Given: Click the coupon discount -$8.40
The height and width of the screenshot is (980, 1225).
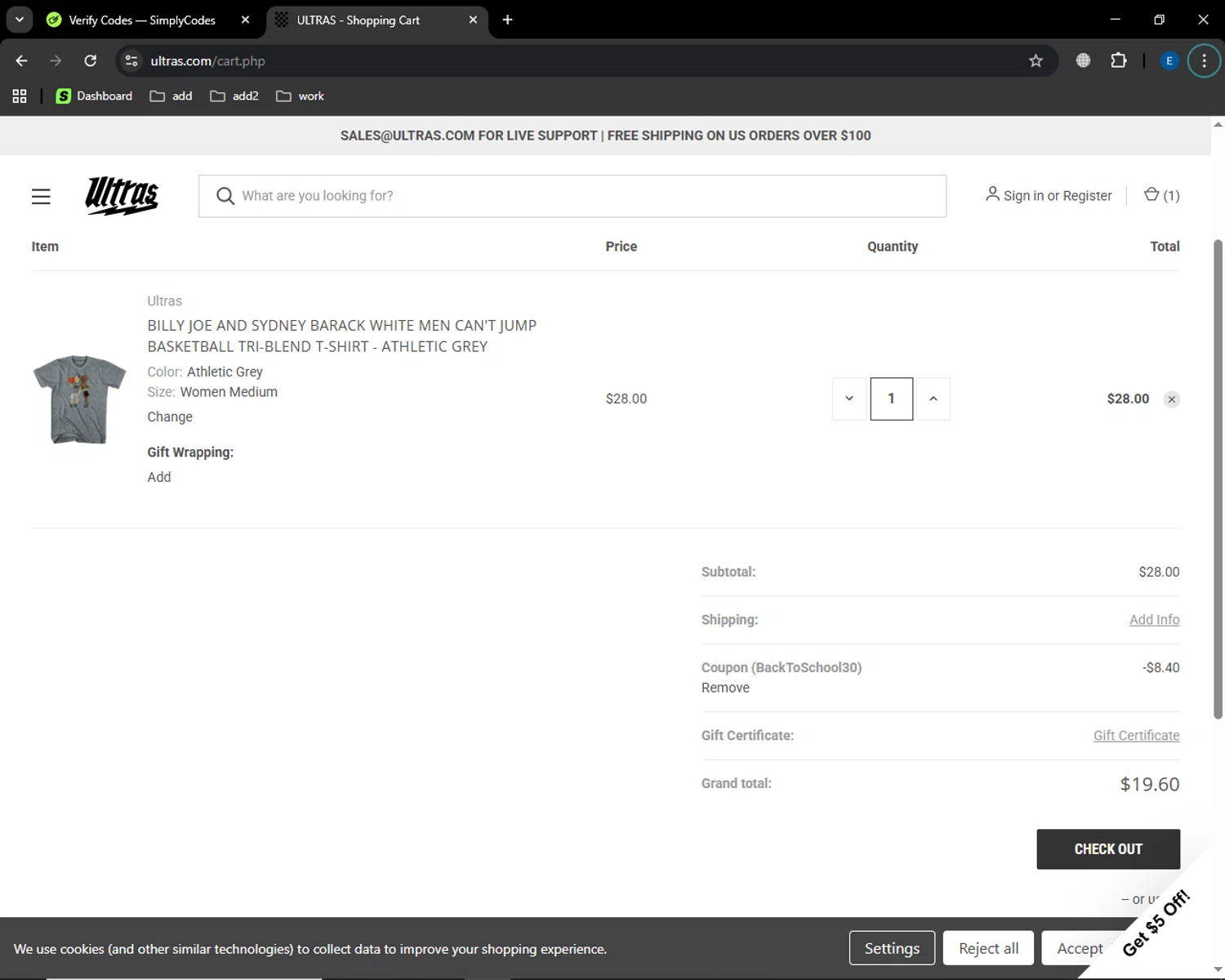Looking at the screenshot, I should coord(1160,668).
